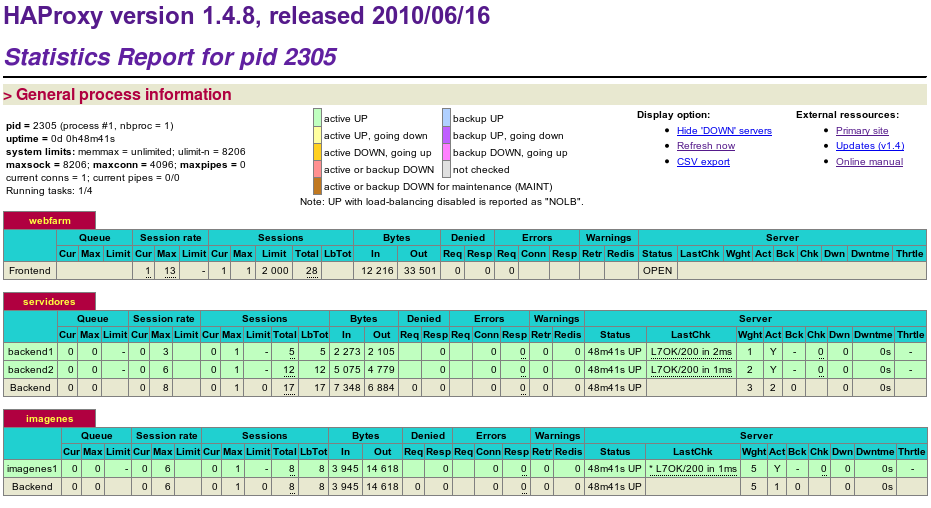Click the Refresh now link
The width and height of the screenshot is (931, 508).
(706, 146)
